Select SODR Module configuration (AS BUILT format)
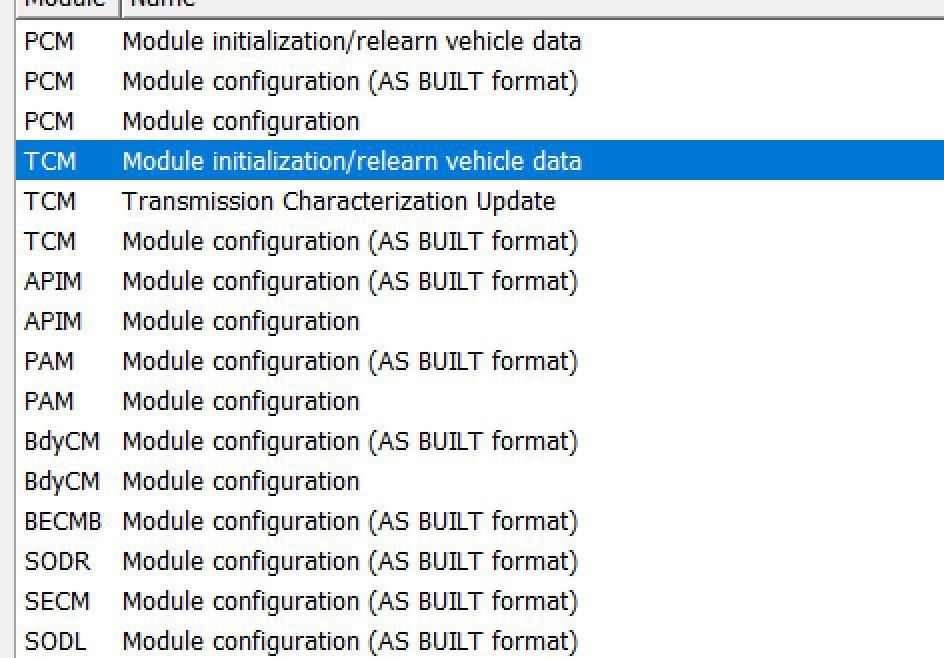This screenshot has height=658, width=944. pyautogui.click(x=300, y=561)
